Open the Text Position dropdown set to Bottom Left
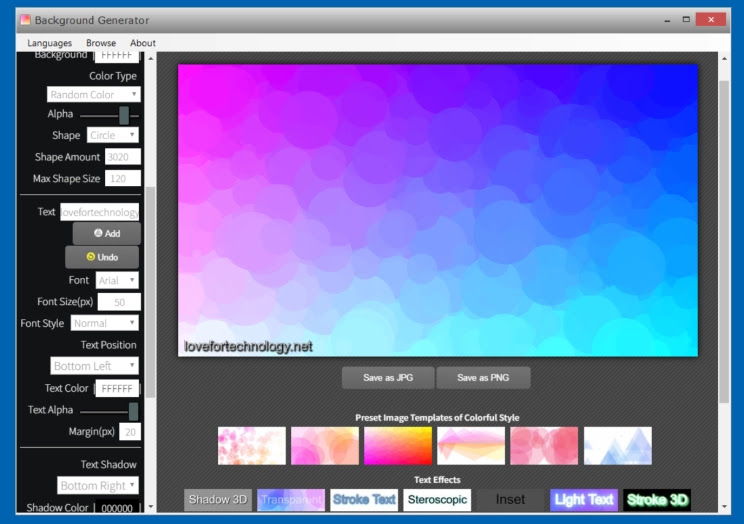This screenshot has height=524, width=744. pos(94,366)
